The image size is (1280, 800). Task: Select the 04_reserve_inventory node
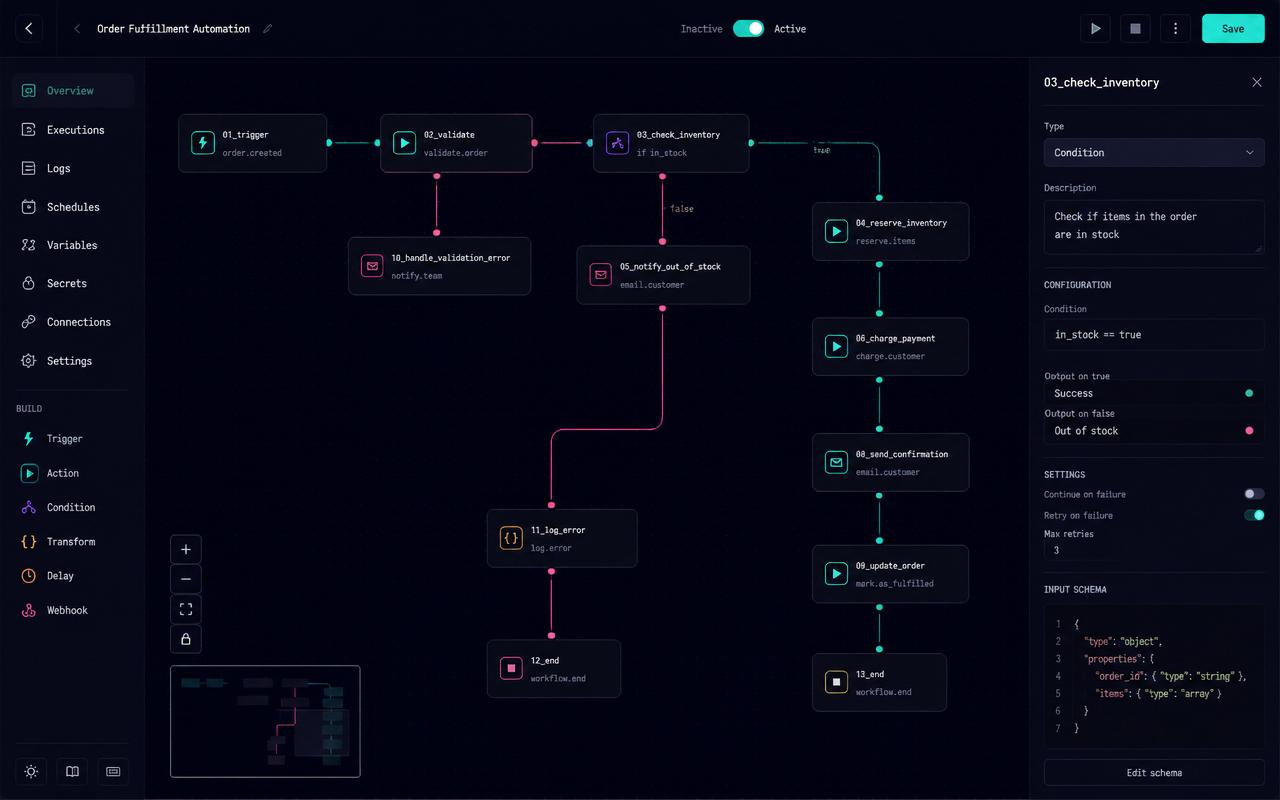pos(890,231)
